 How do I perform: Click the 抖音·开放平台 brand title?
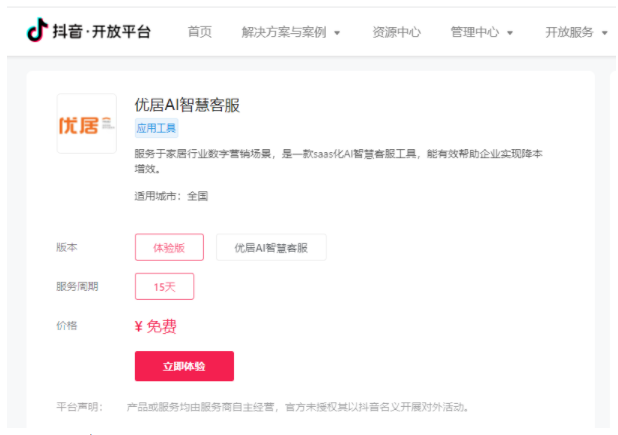click(102, 32)
